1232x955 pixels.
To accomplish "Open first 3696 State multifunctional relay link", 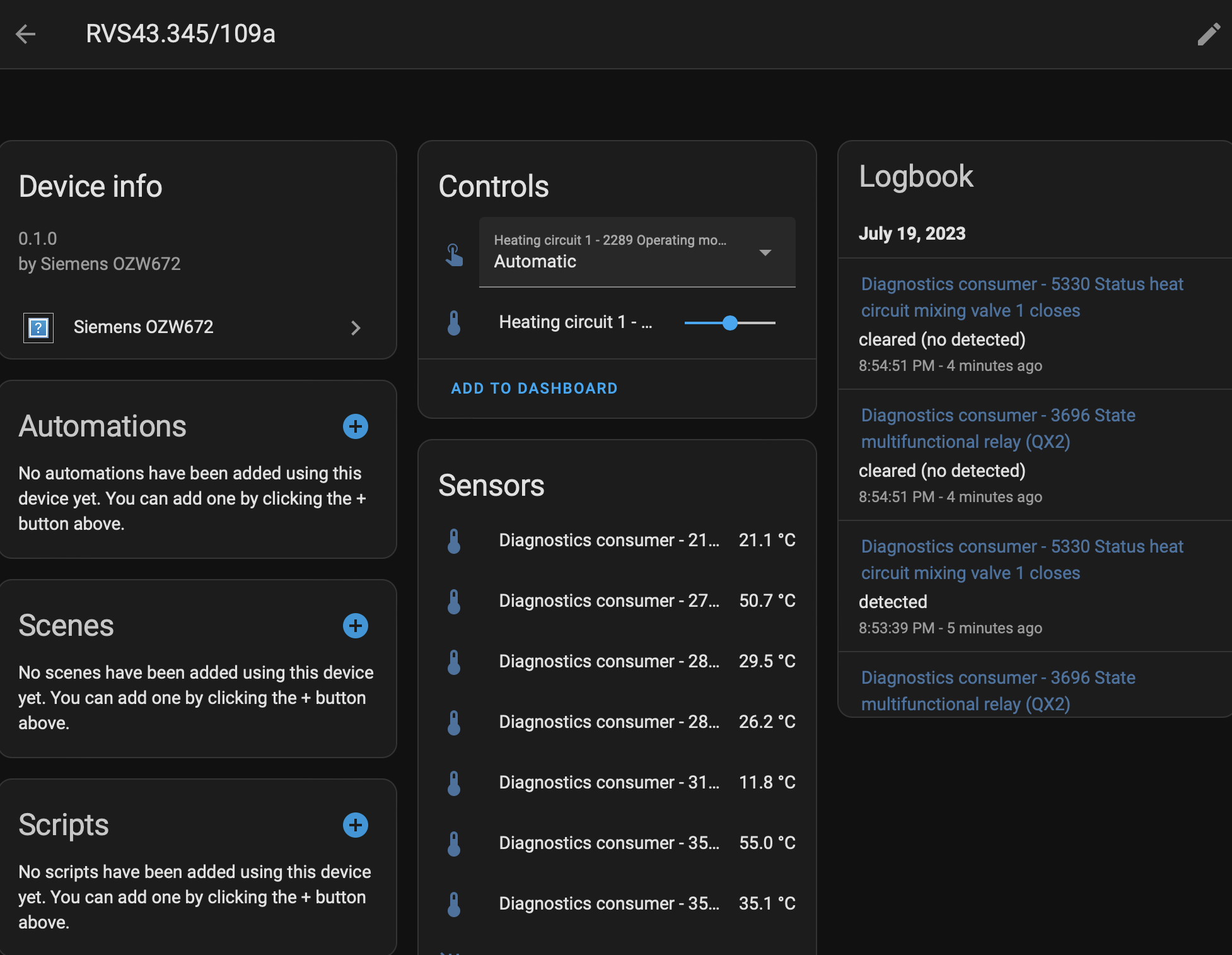I will coord(997,428).
